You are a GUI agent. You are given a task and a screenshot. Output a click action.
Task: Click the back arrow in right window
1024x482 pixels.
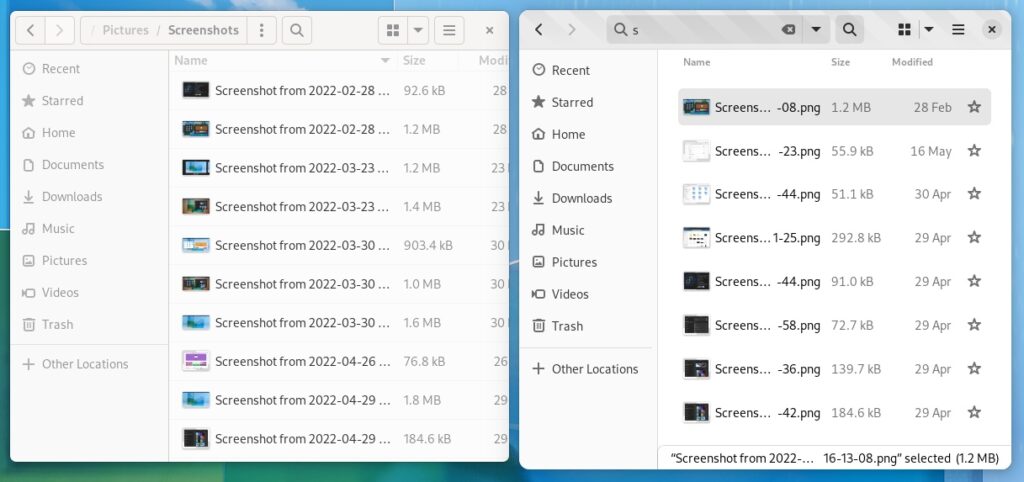pos(539,30)
